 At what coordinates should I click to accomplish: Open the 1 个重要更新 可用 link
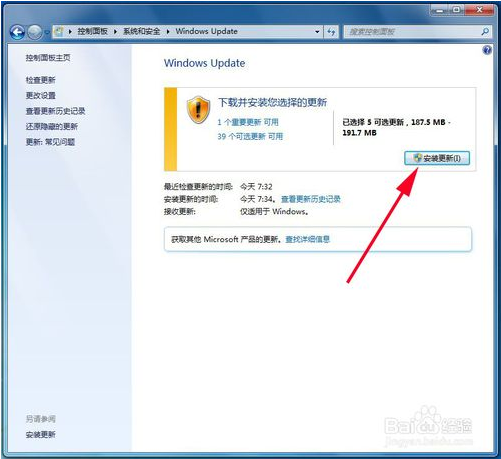(x=248, y=122)
